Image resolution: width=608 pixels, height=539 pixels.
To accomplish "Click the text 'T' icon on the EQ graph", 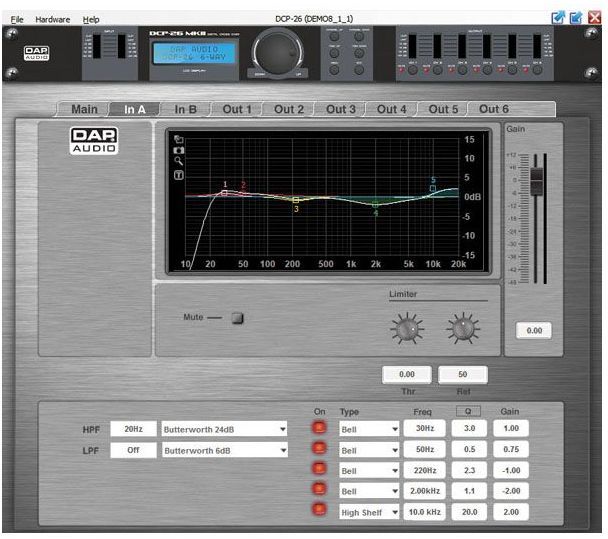I will click(178, 175).
